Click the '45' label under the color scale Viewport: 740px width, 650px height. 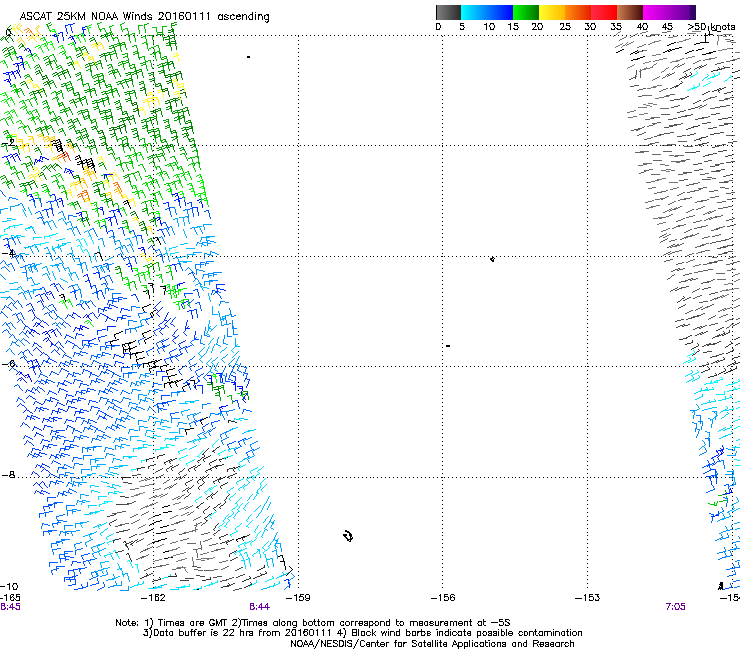pos(667,27)
